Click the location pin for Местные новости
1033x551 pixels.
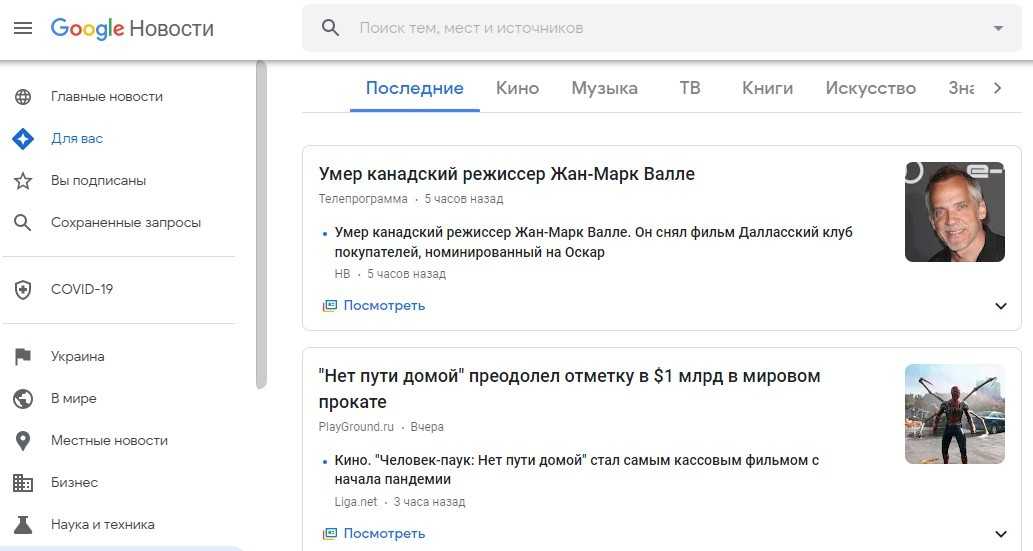(23, 441)
